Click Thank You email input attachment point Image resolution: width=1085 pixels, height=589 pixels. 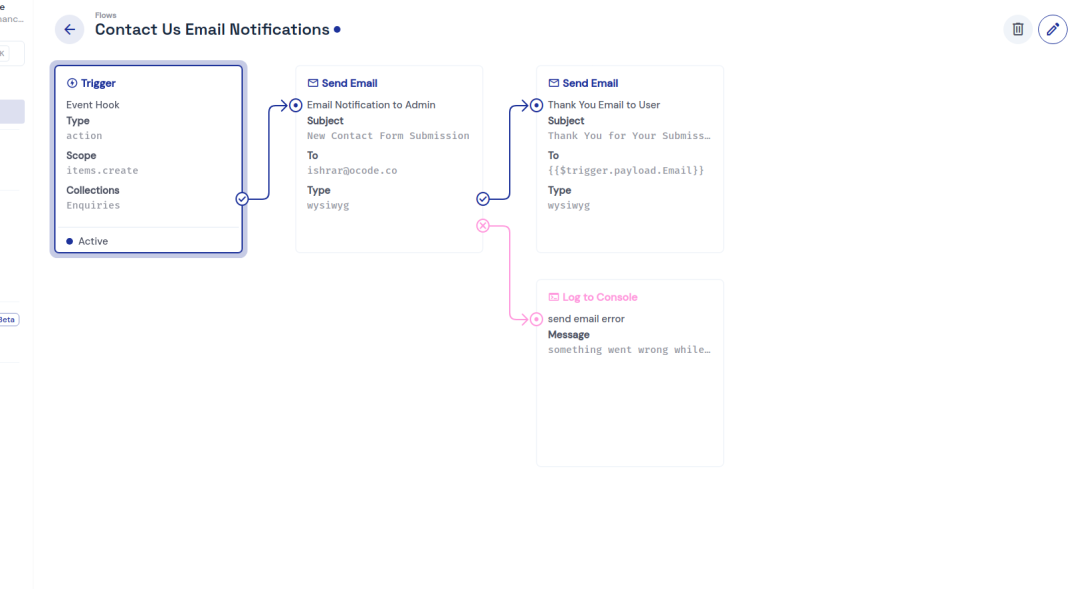point(537,105)
